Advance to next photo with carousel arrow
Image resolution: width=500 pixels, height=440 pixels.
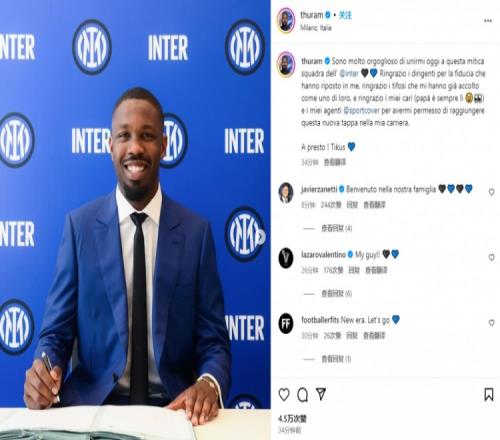pos(261,236)
